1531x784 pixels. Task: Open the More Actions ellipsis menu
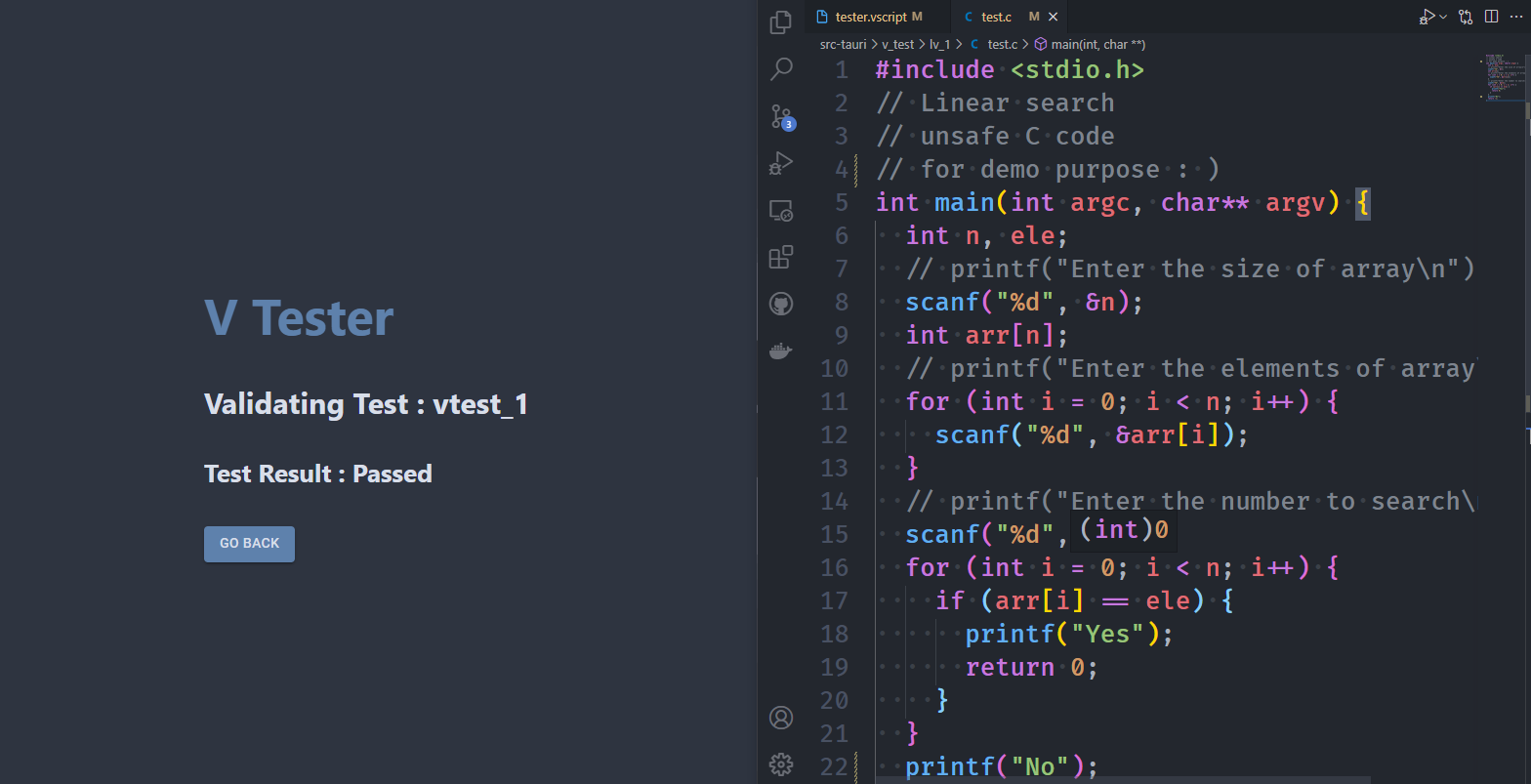coord(1516,17)
